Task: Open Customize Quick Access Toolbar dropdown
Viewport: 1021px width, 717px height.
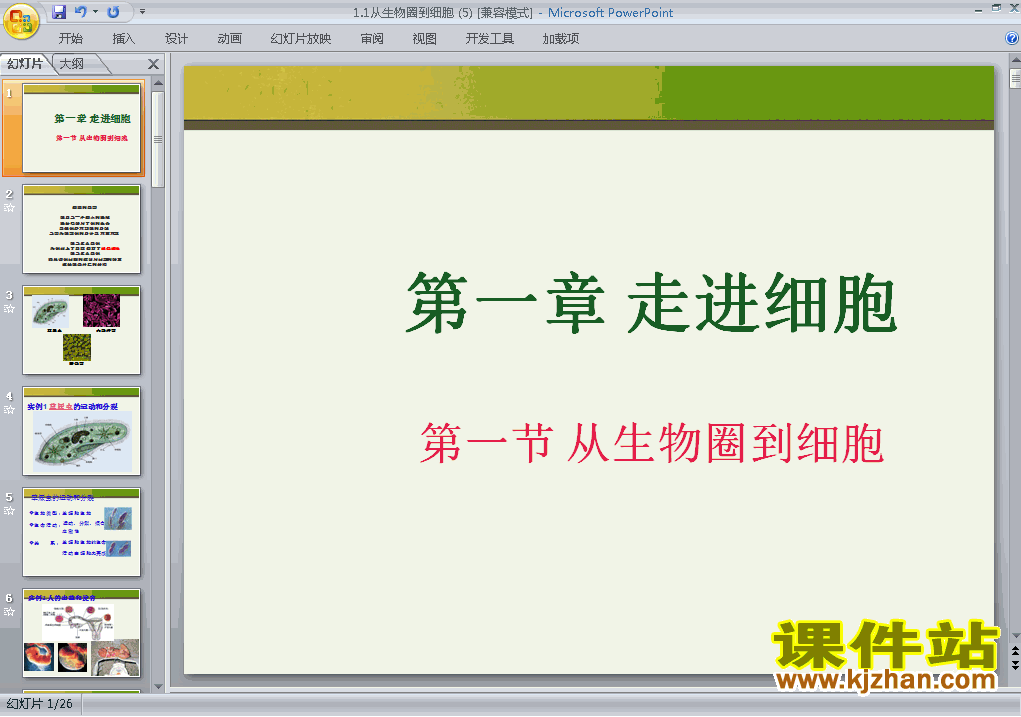Action: pos(142,12)
